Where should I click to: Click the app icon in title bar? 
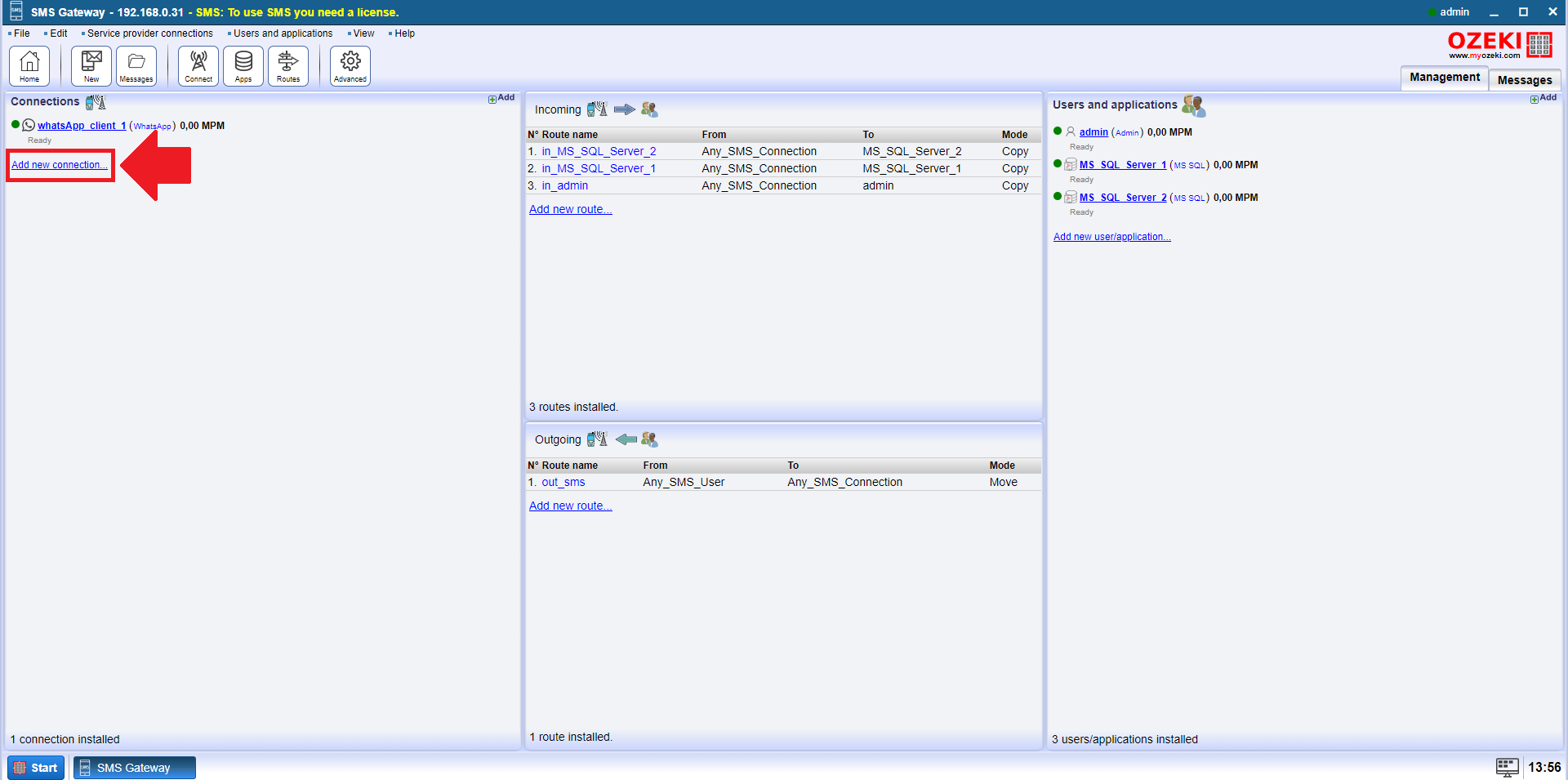pyautogui.click(x=16, y=11)
